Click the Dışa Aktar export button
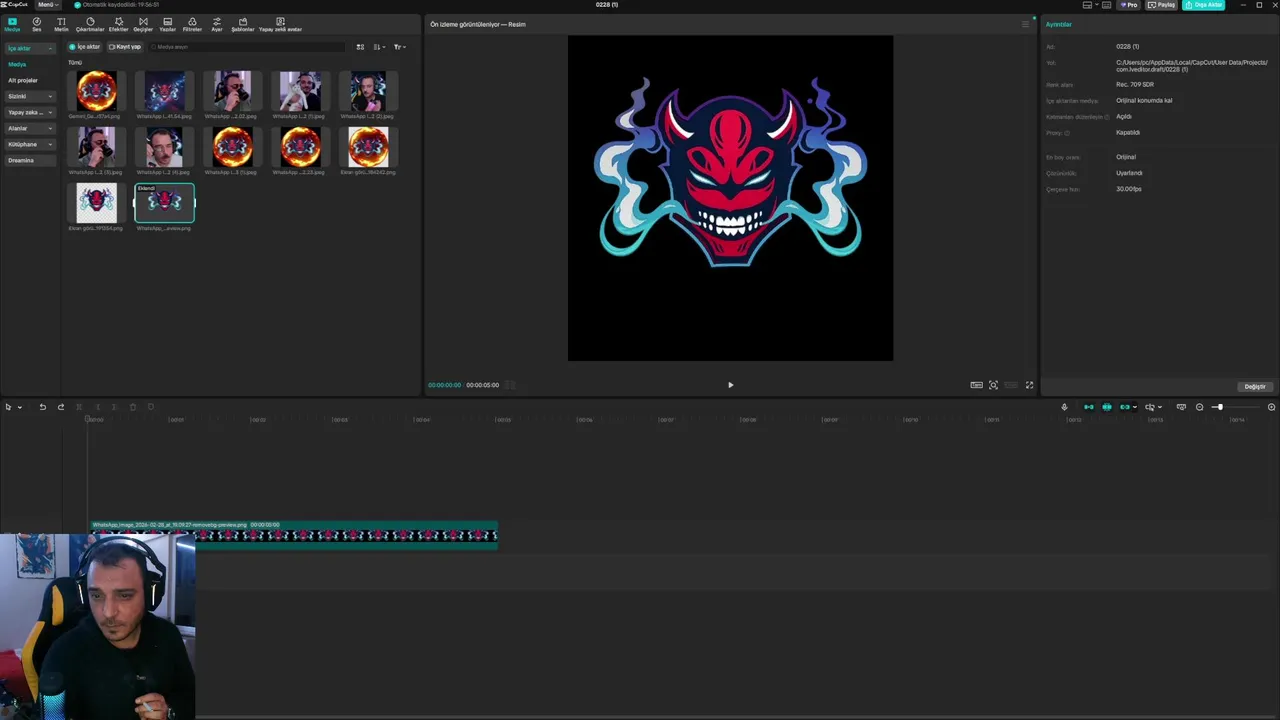 coord(1203,5)
